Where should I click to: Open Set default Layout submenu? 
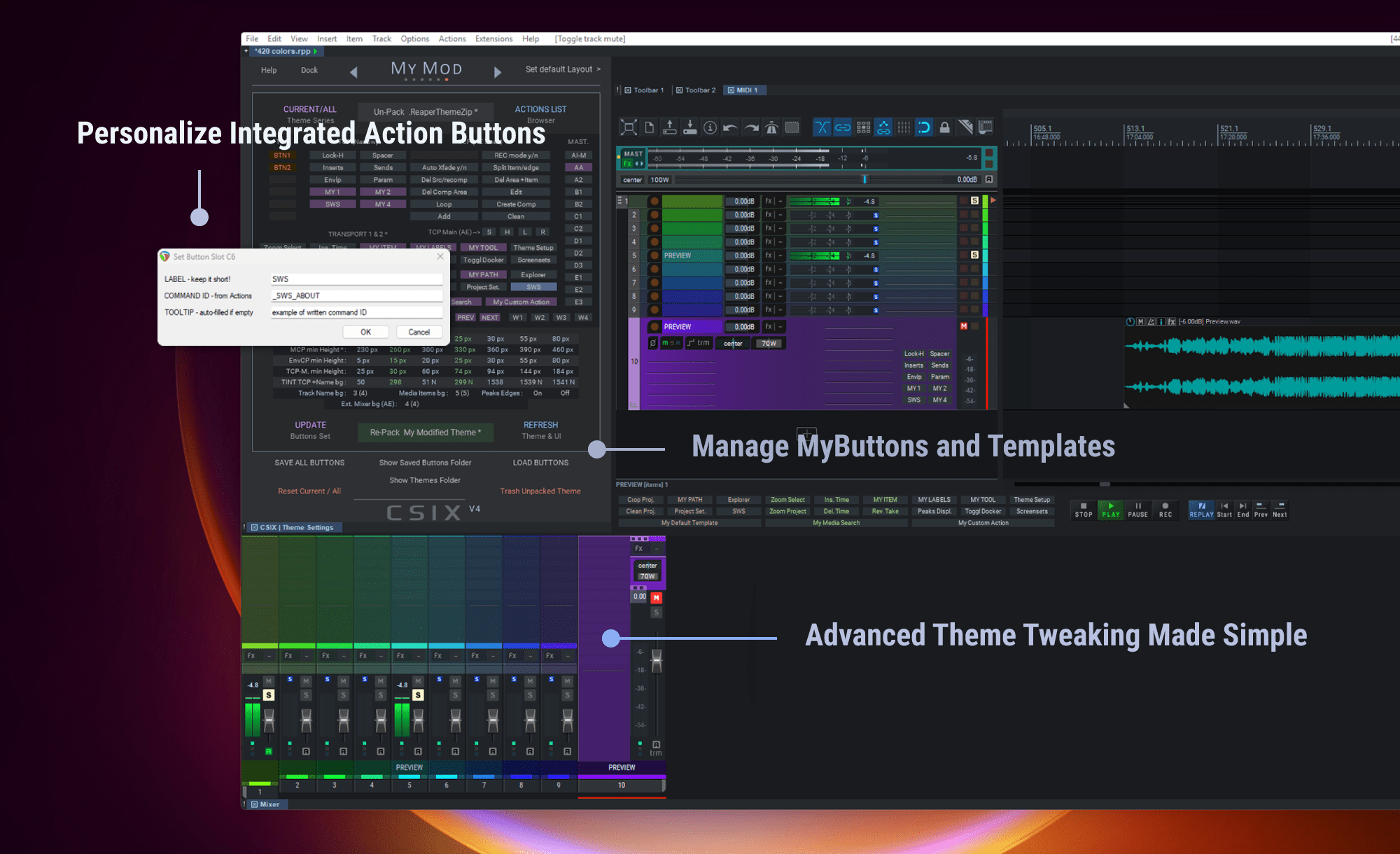pos(563,69)
